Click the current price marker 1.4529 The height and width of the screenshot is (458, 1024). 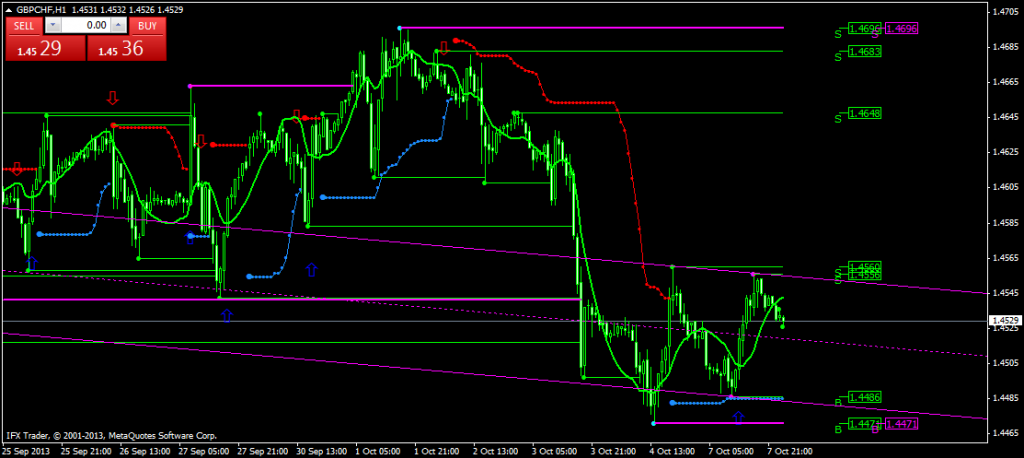1004,321
